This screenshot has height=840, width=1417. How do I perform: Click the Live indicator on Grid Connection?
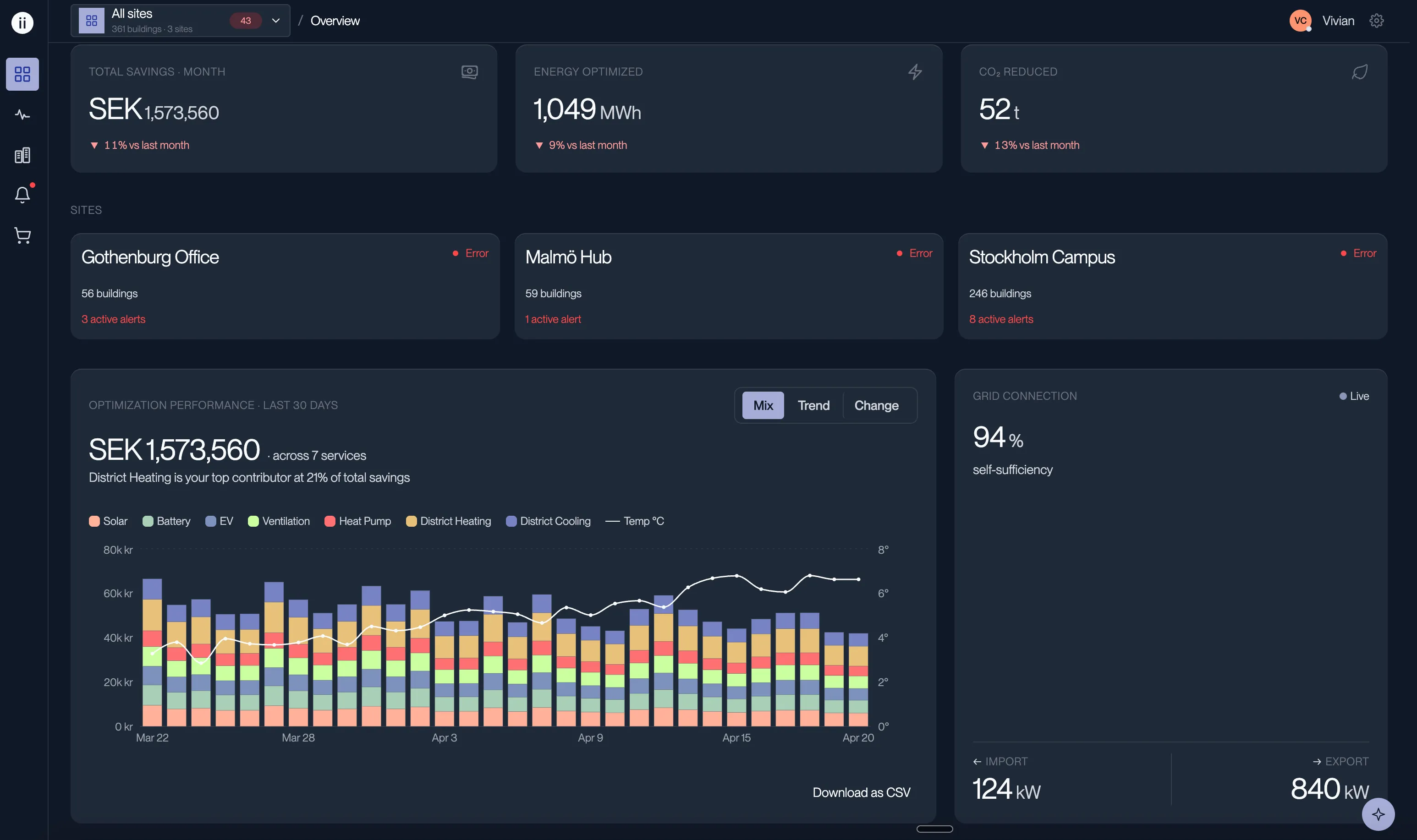(1354, 396)
